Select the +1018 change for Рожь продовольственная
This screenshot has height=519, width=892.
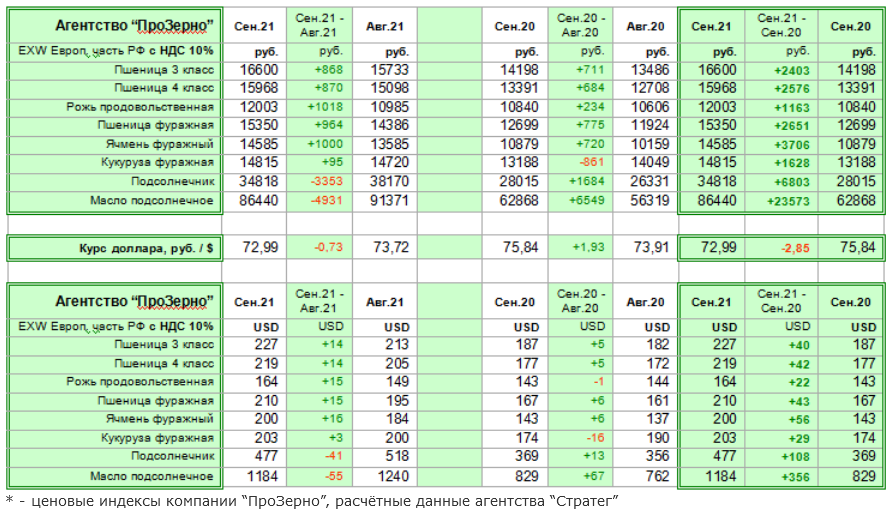(325, 107)
